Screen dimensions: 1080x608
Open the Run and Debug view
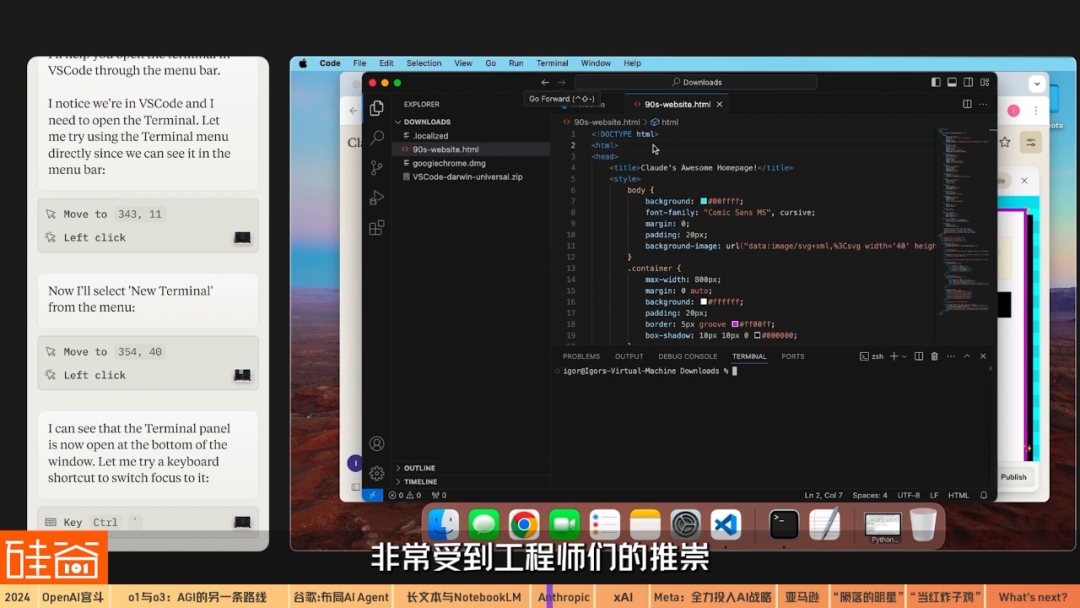(377, 198)
